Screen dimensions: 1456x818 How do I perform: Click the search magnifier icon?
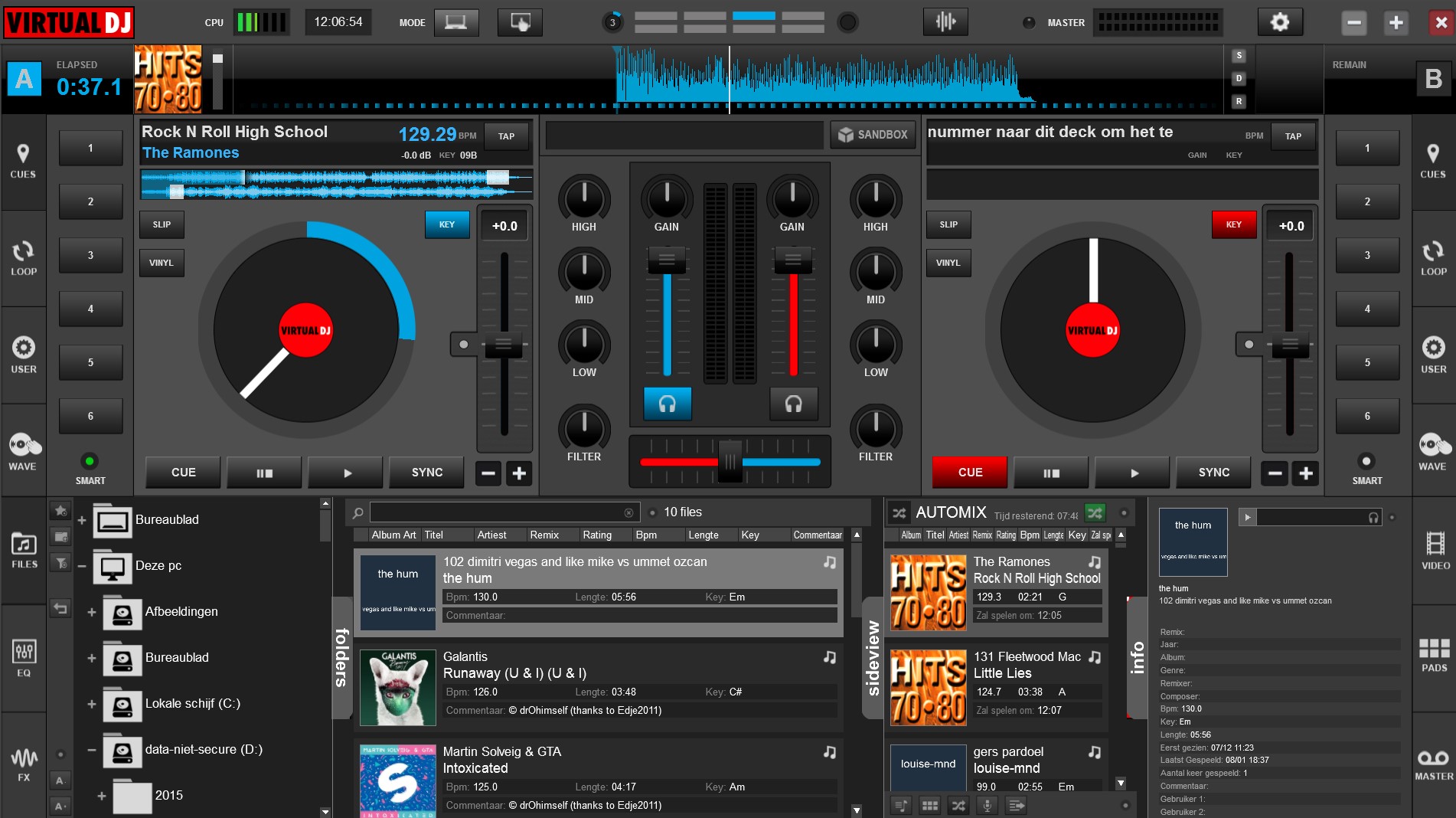pyautogui.click(x=357, y=512)
